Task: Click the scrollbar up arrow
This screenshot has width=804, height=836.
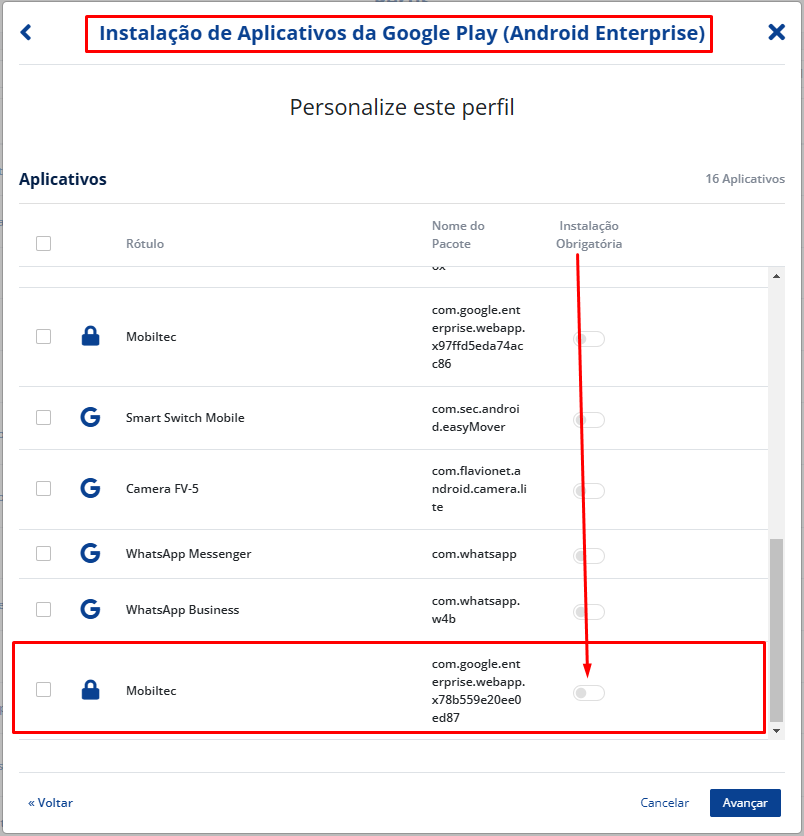Action: [776, 276]
